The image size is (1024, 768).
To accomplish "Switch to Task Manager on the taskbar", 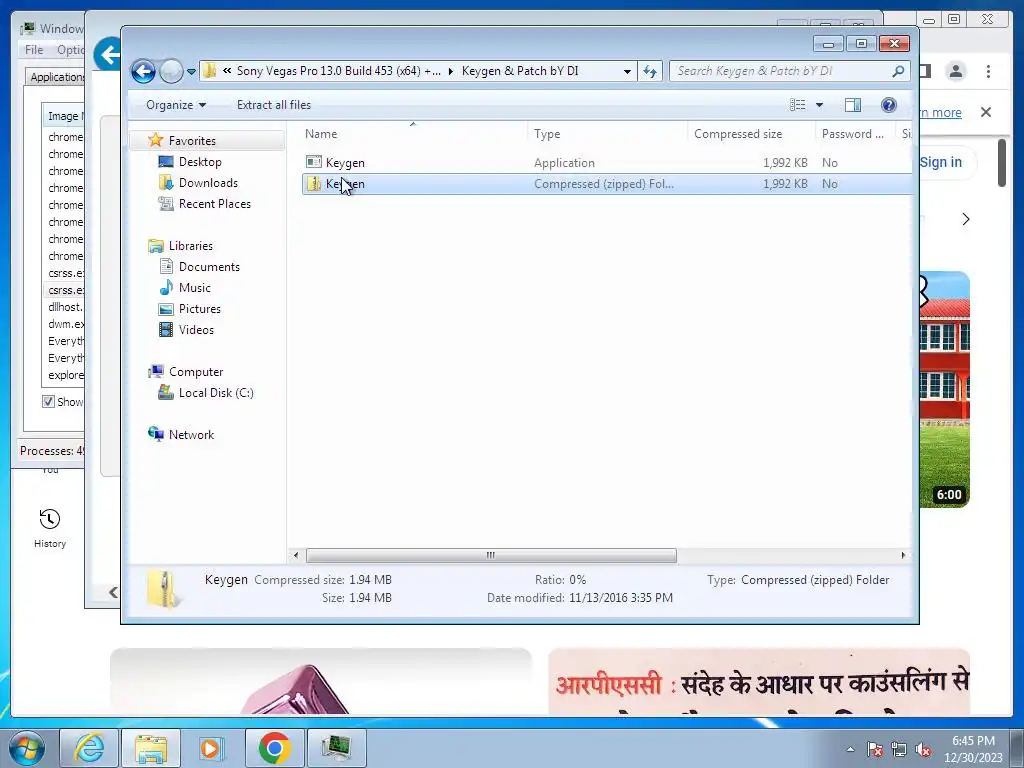I will point(337,748).
